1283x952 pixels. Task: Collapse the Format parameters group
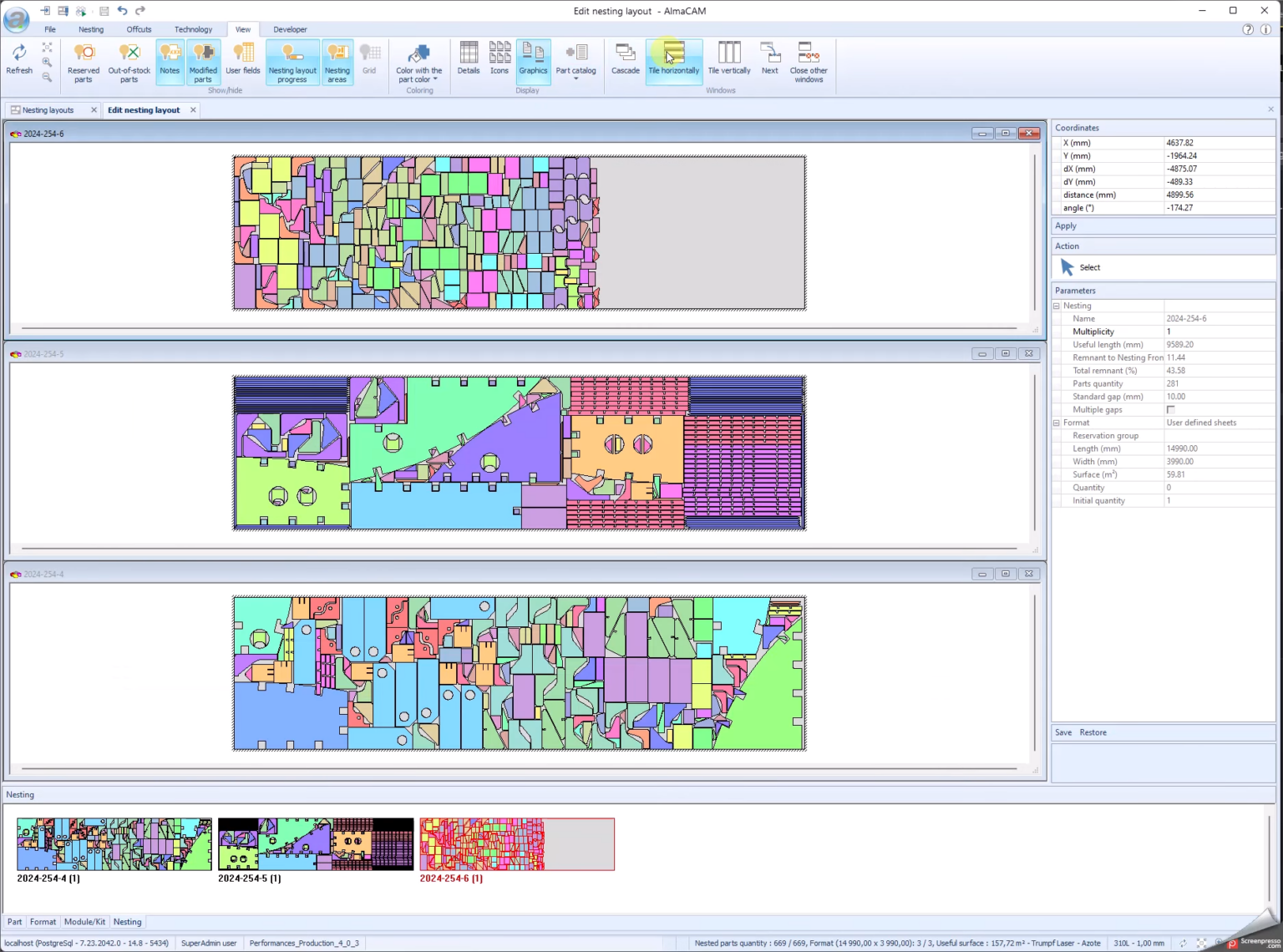1056,423
